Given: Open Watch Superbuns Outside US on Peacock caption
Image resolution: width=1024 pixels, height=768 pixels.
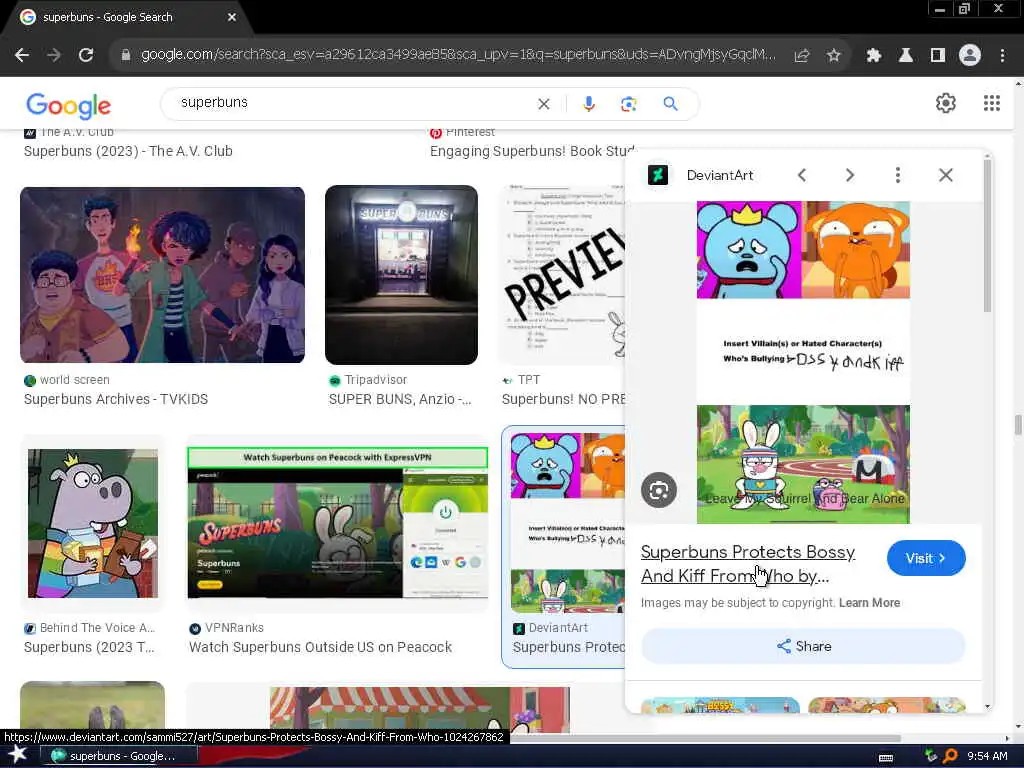Looking at the screenshot, I should pyautogui.click(x=320, y=647).
